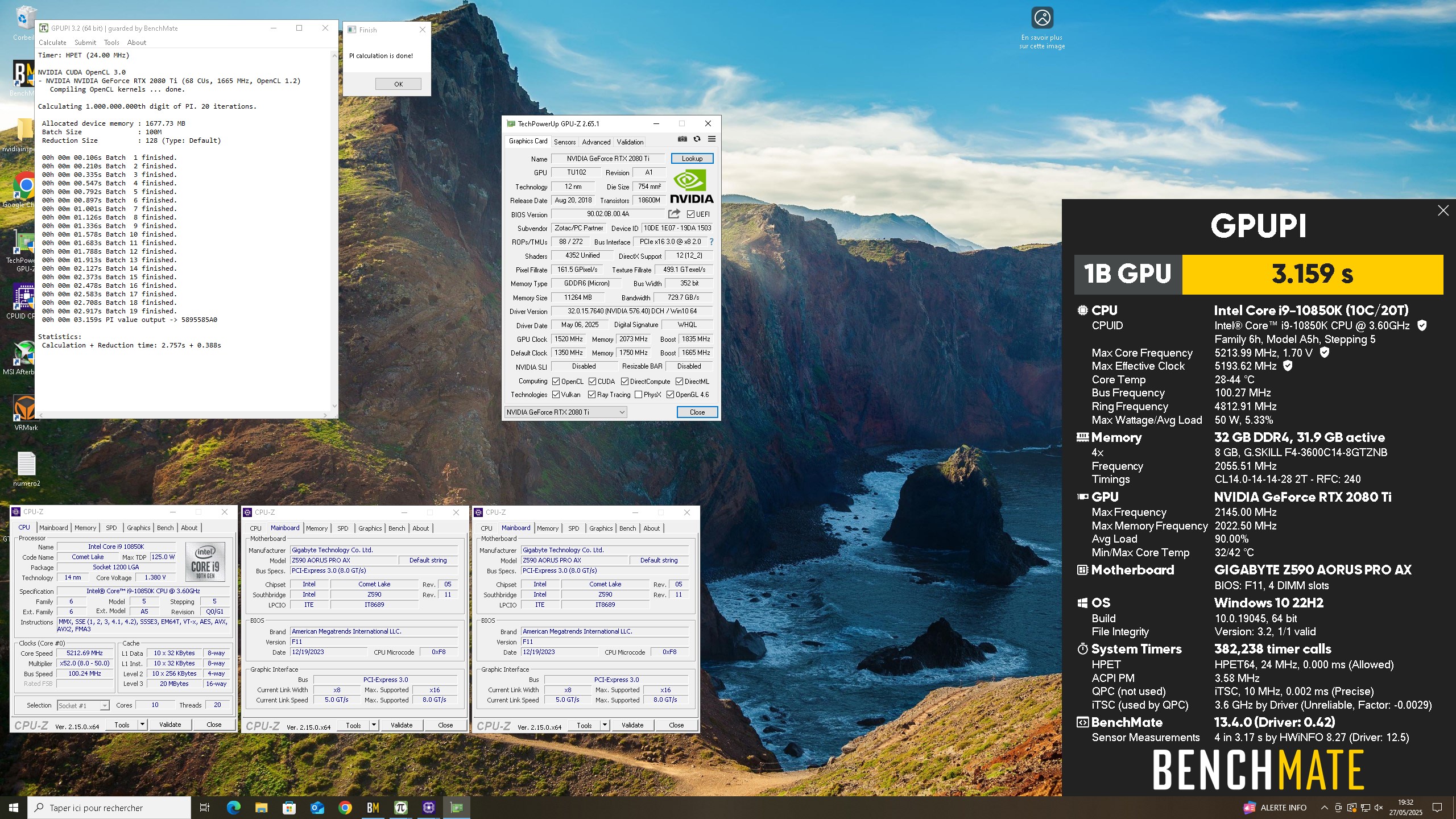Click the Lookup button in GPU-Z
This screenshot has height=819, width=1456.
[692, 159]
